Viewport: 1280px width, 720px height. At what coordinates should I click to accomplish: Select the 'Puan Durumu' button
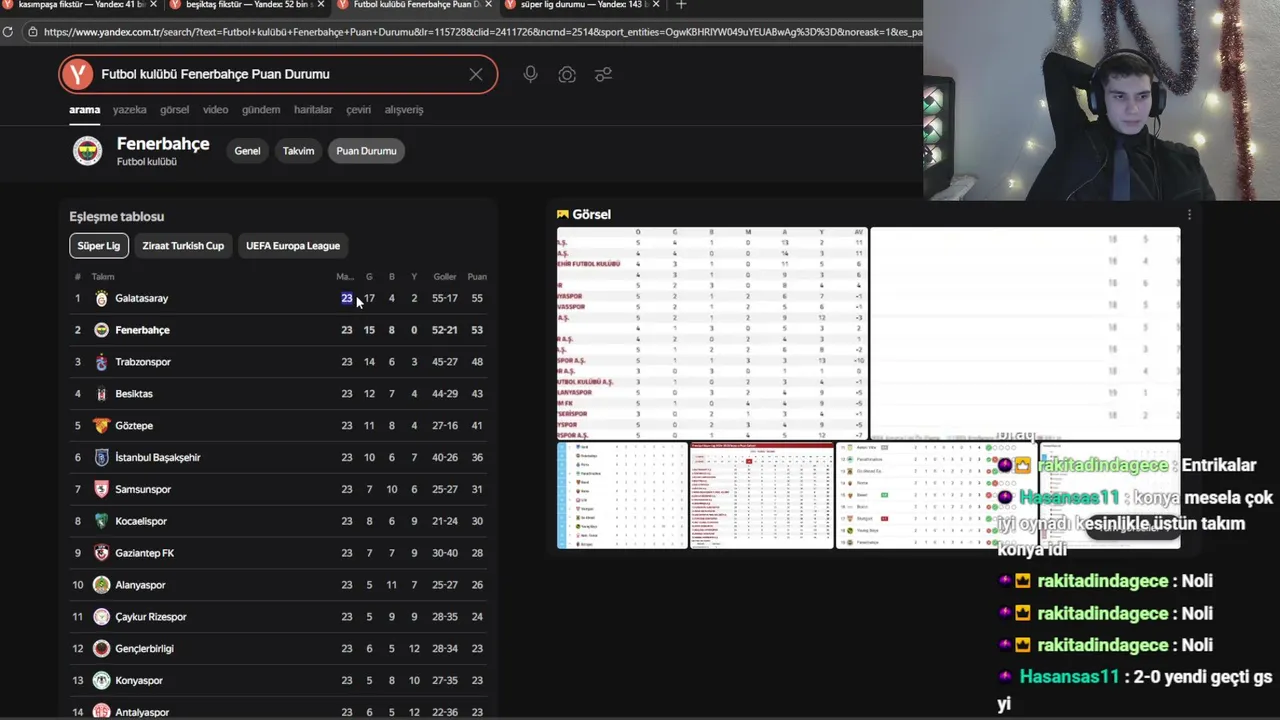[366, 151]
